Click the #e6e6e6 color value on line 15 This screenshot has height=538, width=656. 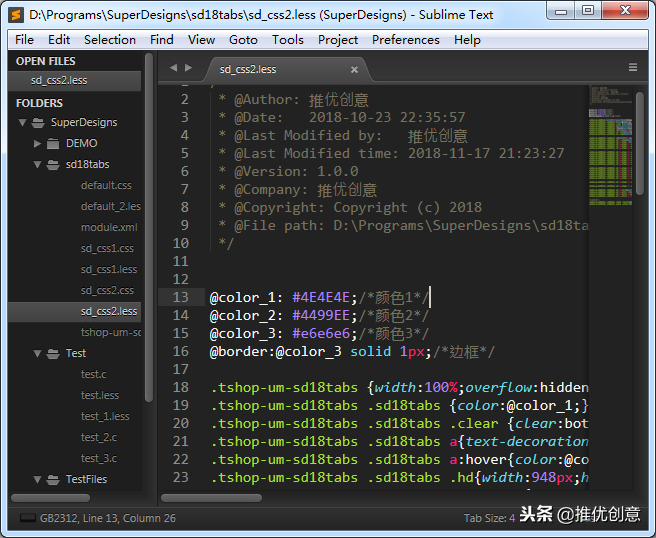pos(321,333)
